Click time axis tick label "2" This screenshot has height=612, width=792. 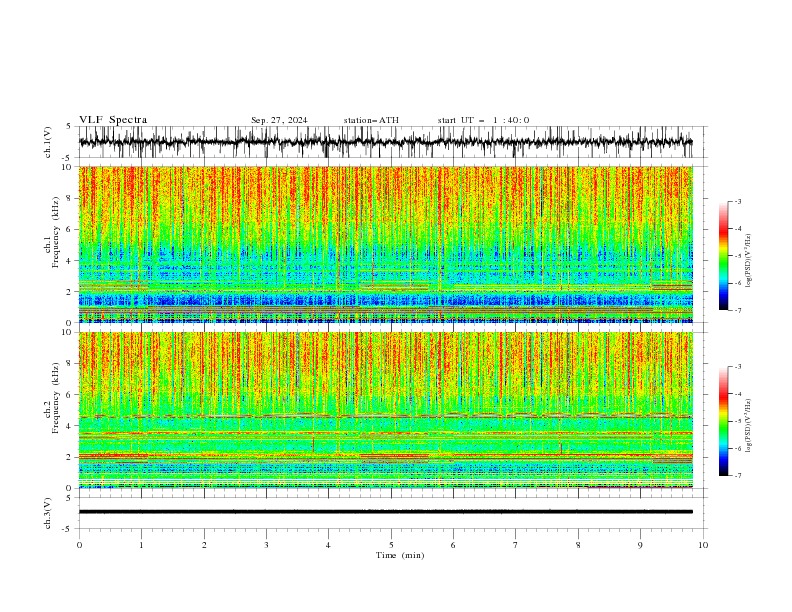pyautogui.click(x=204, y=545)
